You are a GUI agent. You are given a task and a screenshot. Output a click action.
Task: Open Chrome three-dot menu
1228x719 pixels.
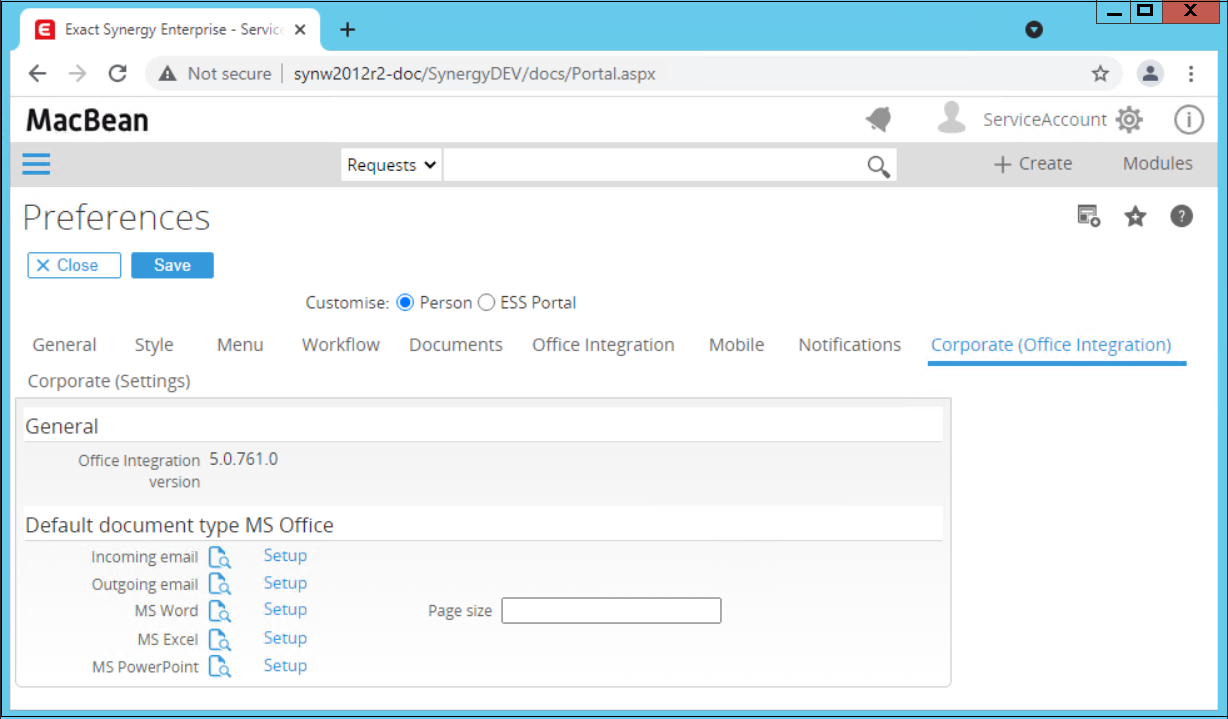pyautogui.click(x=1191, y=73)
